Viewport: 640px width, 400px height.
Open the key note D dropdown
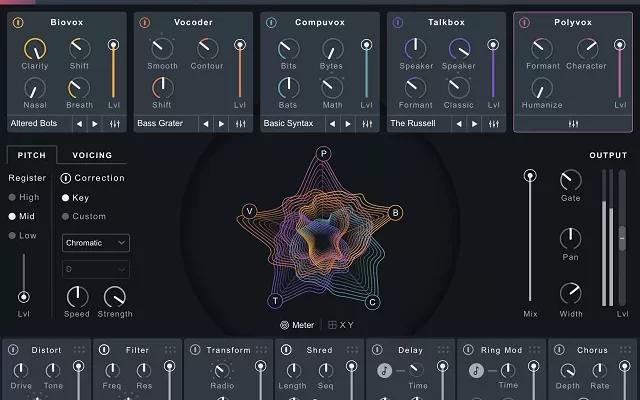tap(95, 269)
